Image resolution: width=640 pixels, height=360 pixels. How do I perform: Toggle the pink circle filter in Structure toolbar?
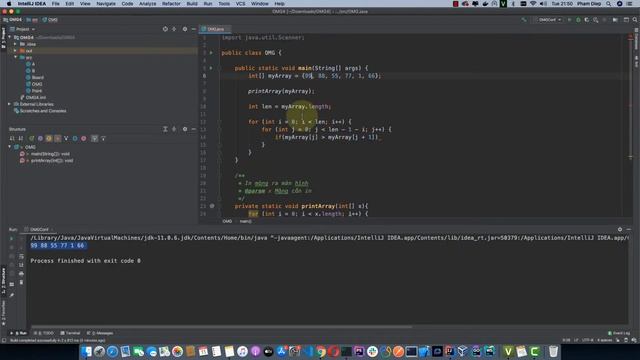point(84,138)
